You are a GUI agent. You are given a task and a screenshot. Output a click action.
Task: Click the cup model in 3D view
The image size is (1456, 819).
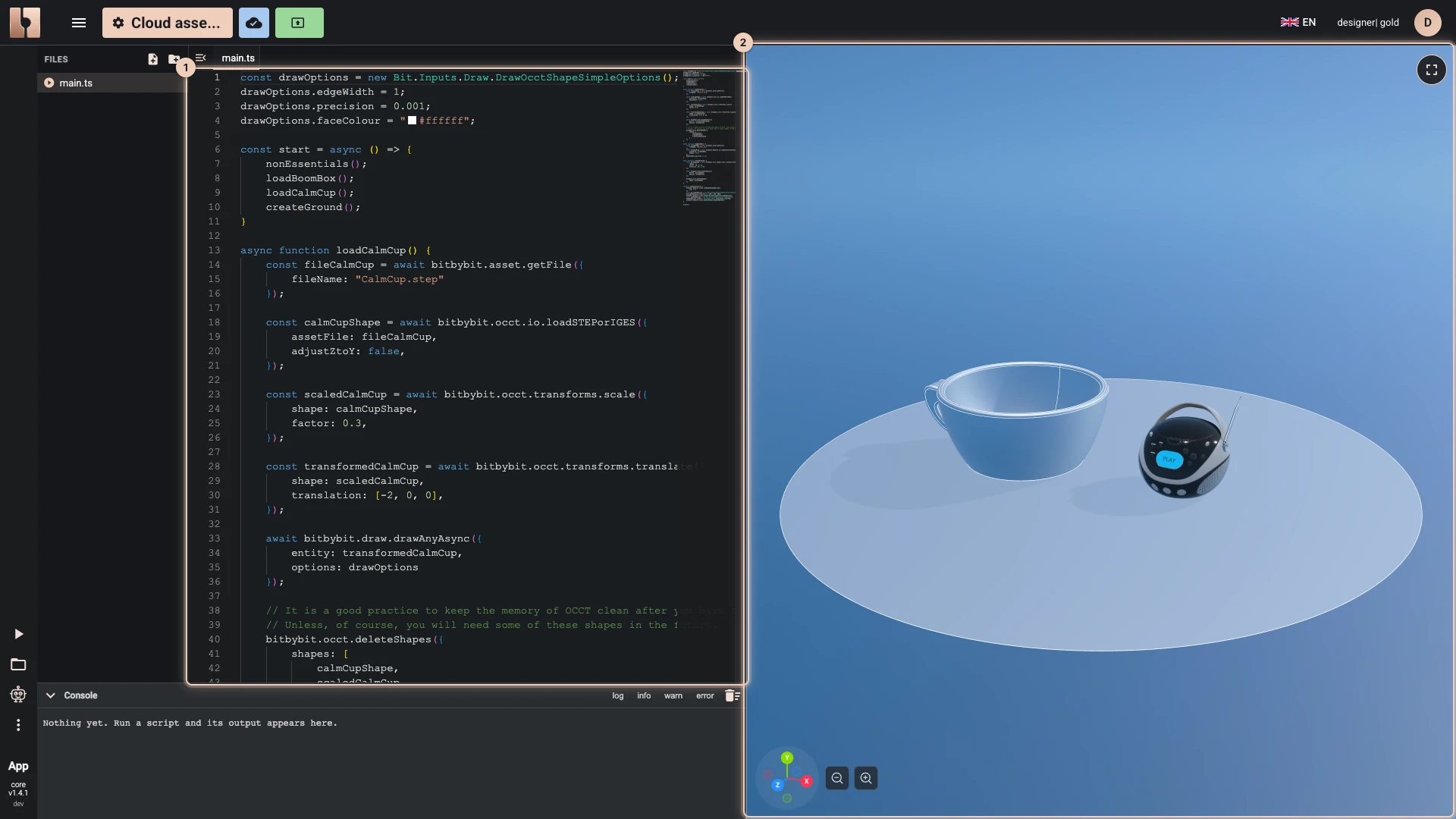click(x=1016, y=420)
